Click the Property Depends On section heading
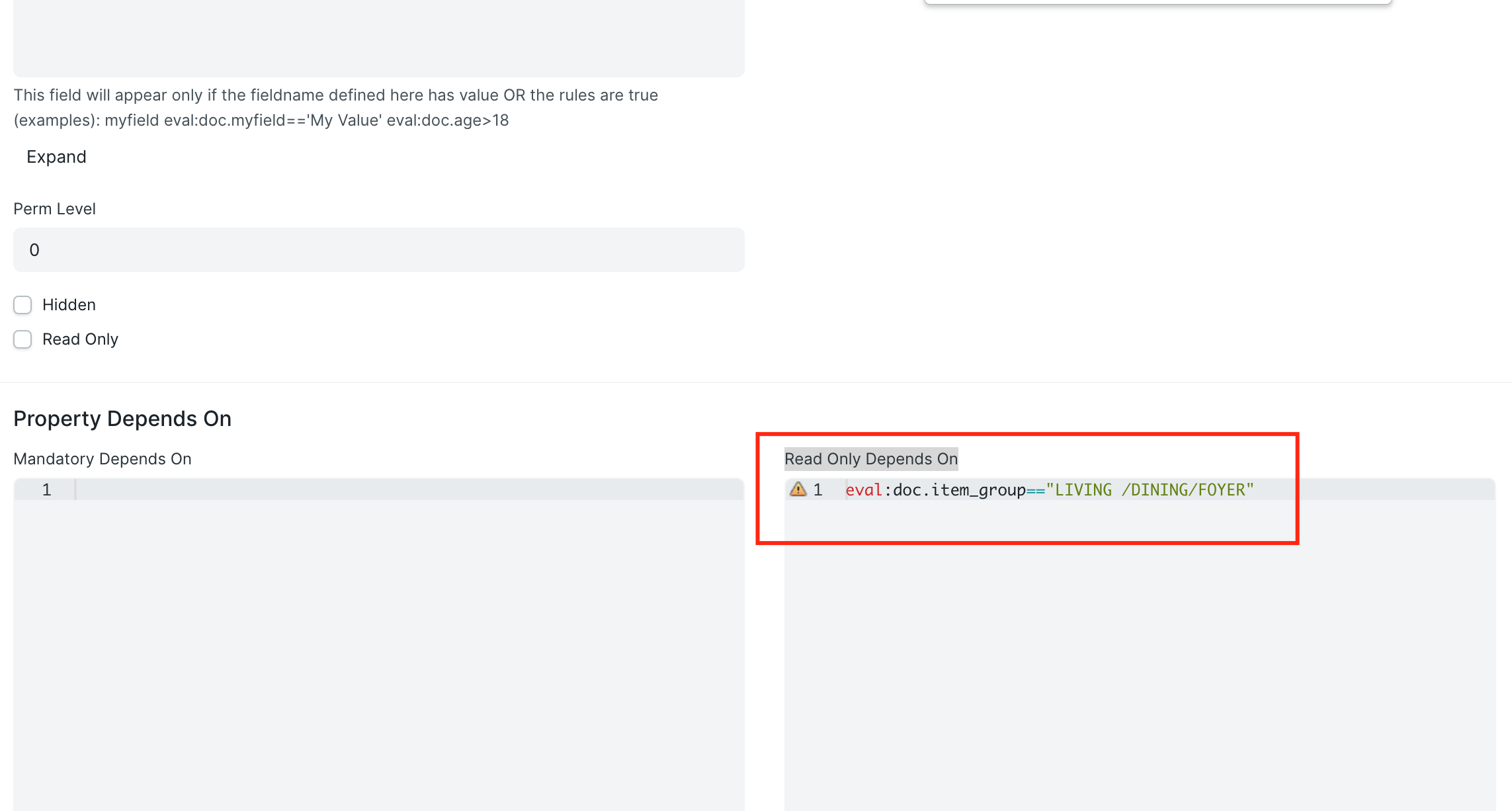This screenshot has width=1512, height=811. tap(122, 418)
